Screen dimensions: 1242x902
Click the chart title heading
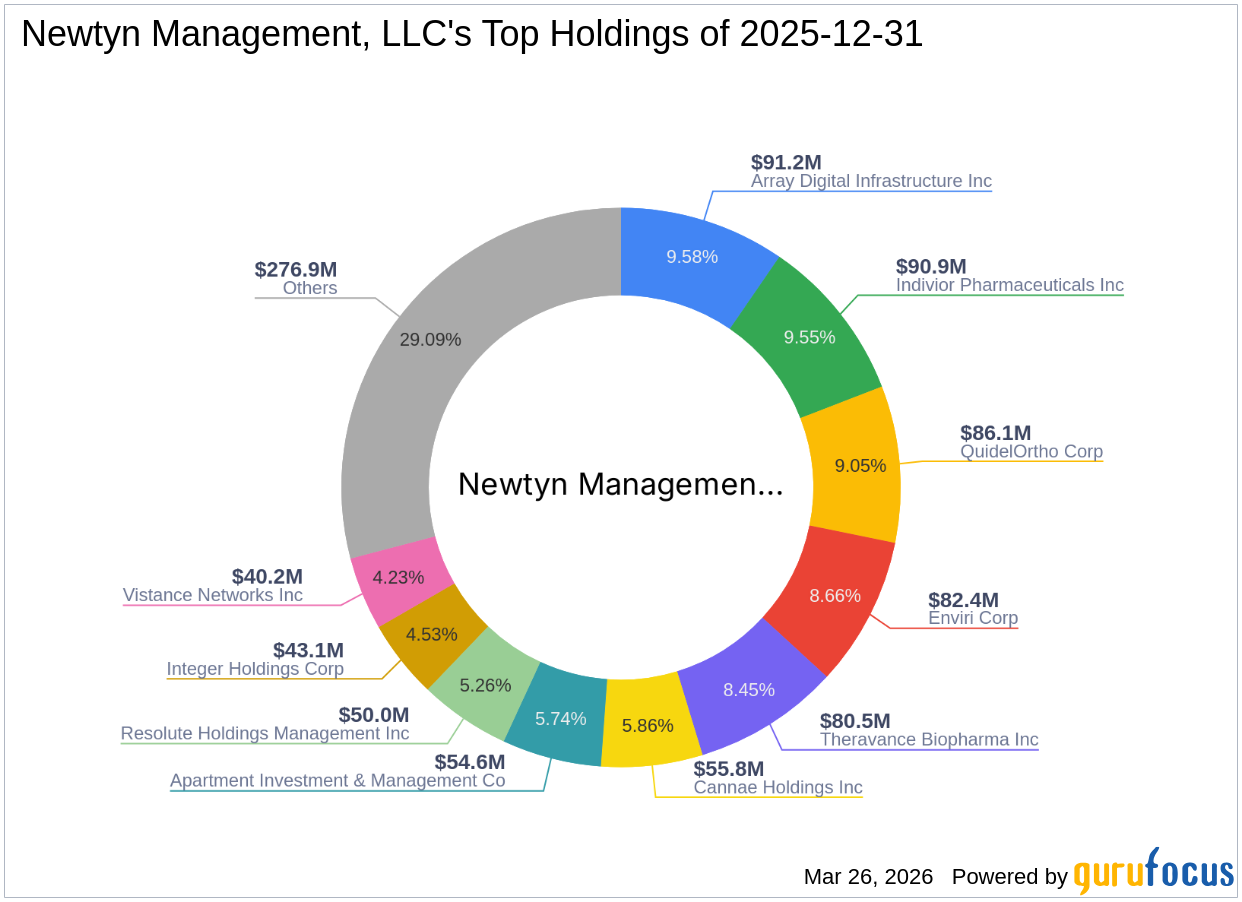pos(472,33)
